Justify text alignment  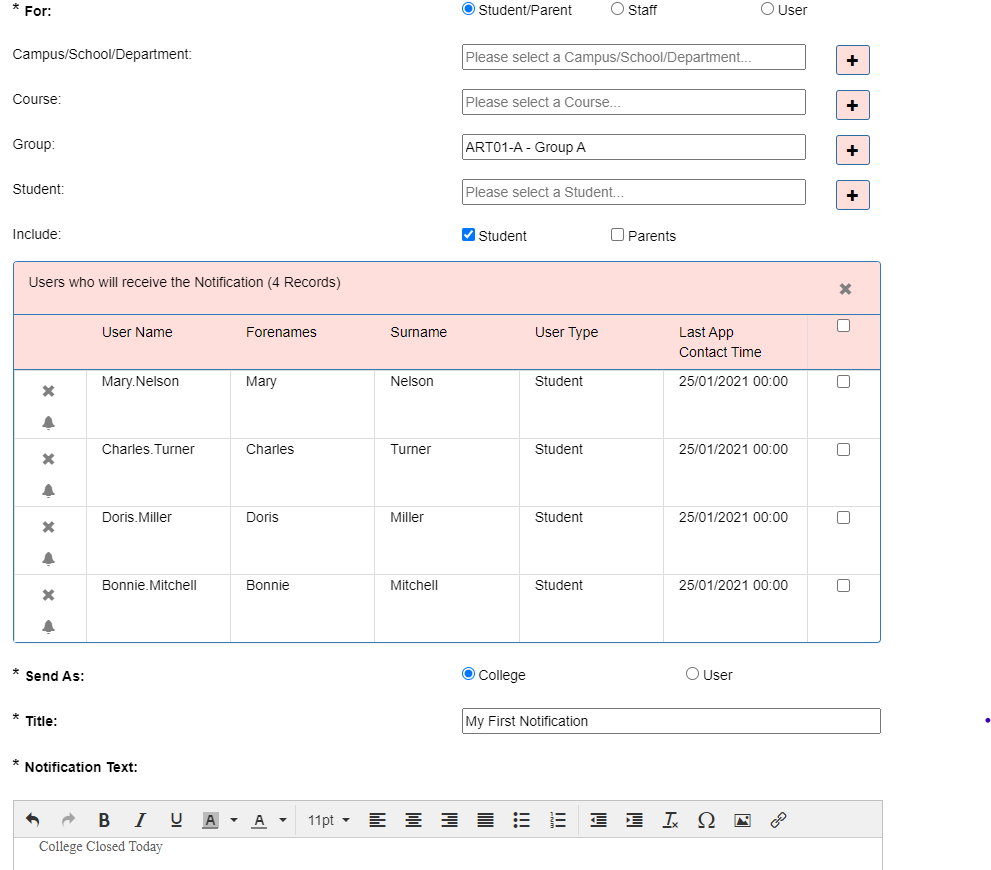[x=485, y=820]
